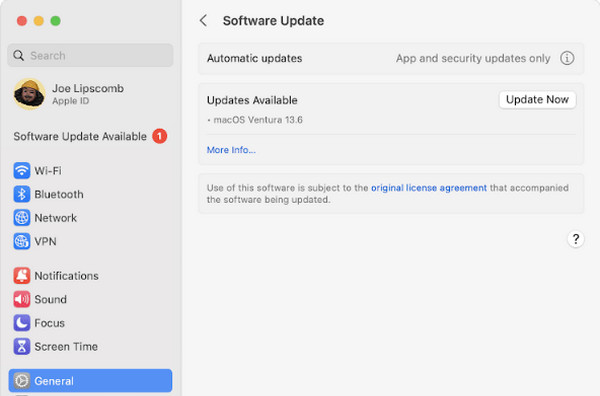Open the Notifications settings label
600x396 pixels.
(x=67, y=276)
